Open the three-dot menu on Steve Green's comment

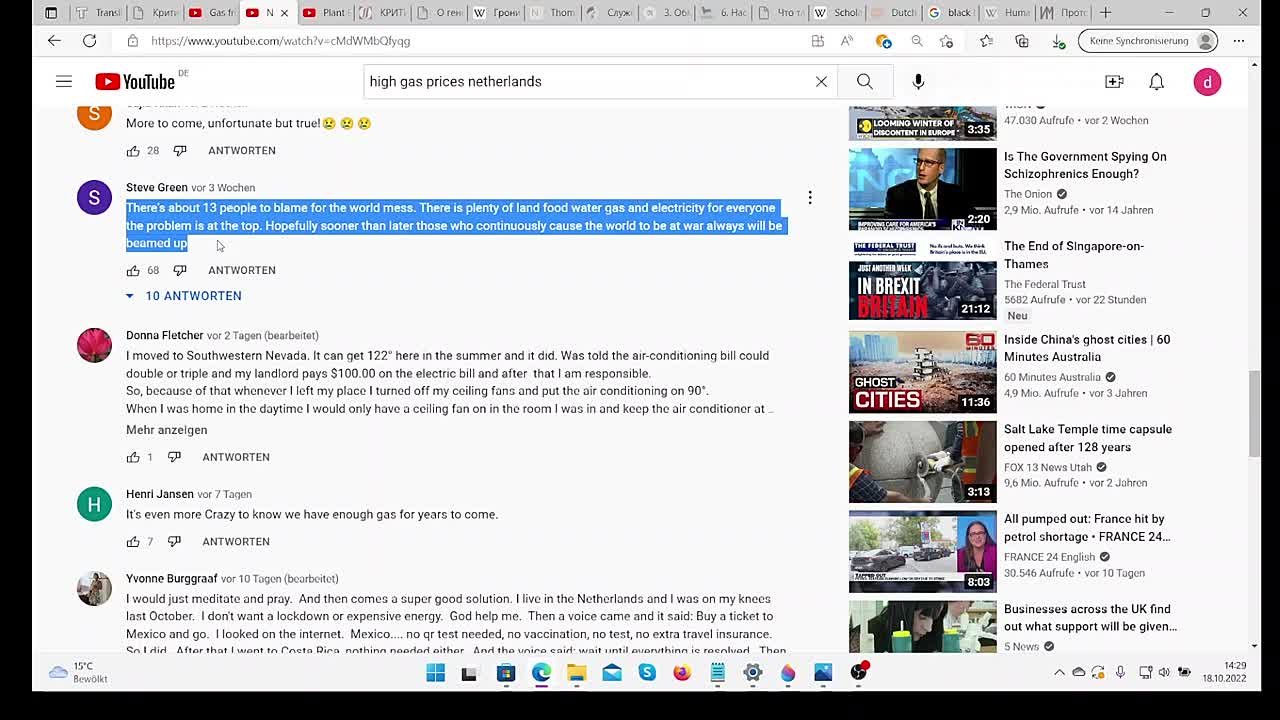(810, 197)
